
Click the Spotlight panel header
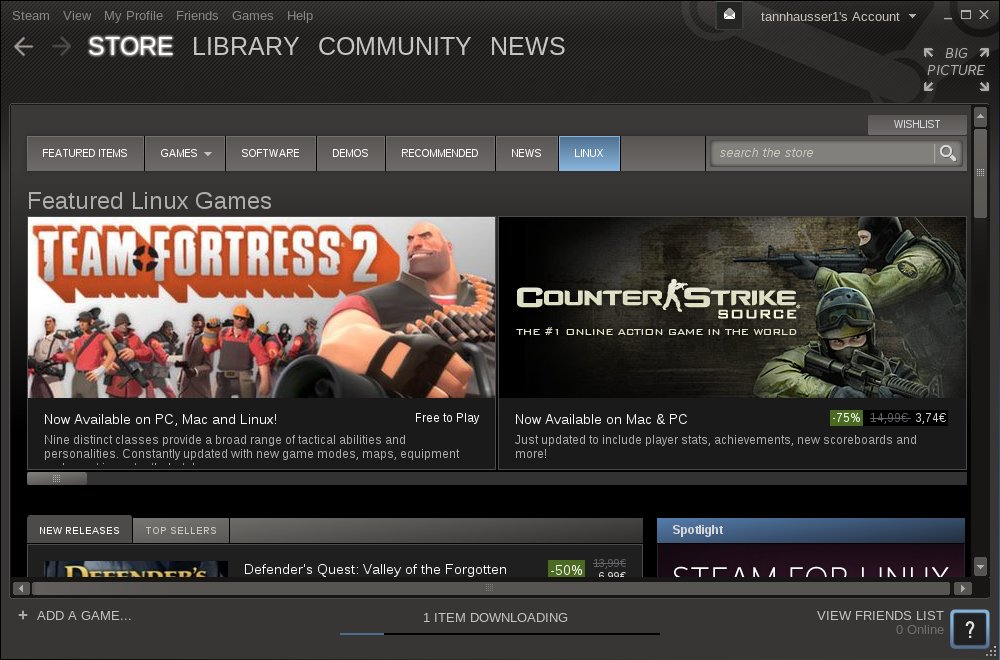click(811, 530)
